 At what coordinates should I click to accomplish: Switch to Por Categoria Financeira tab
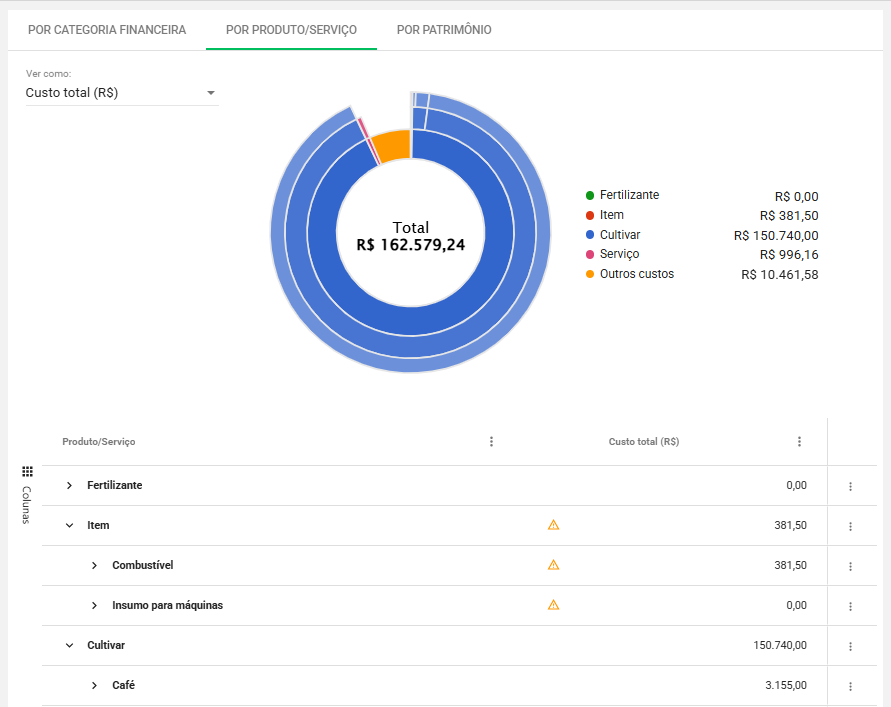(x=107, y=30)
